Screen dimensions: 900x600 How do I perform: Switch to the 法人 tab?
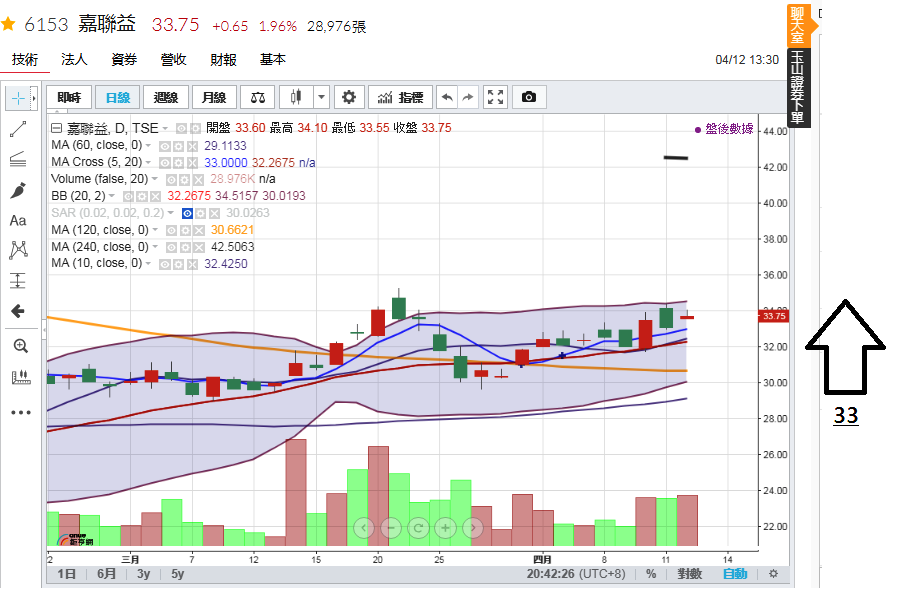point(74,59)
